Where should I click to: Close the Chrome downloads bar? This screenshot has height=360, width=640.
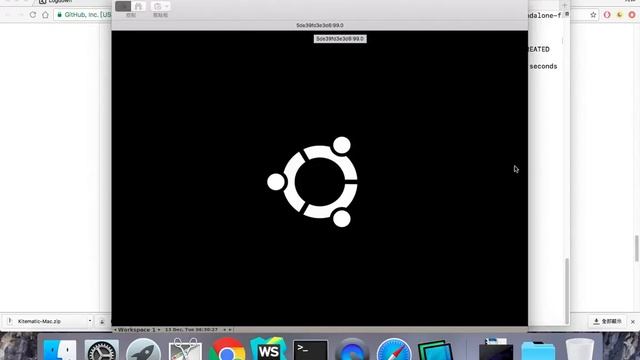[x=633, y=322]
